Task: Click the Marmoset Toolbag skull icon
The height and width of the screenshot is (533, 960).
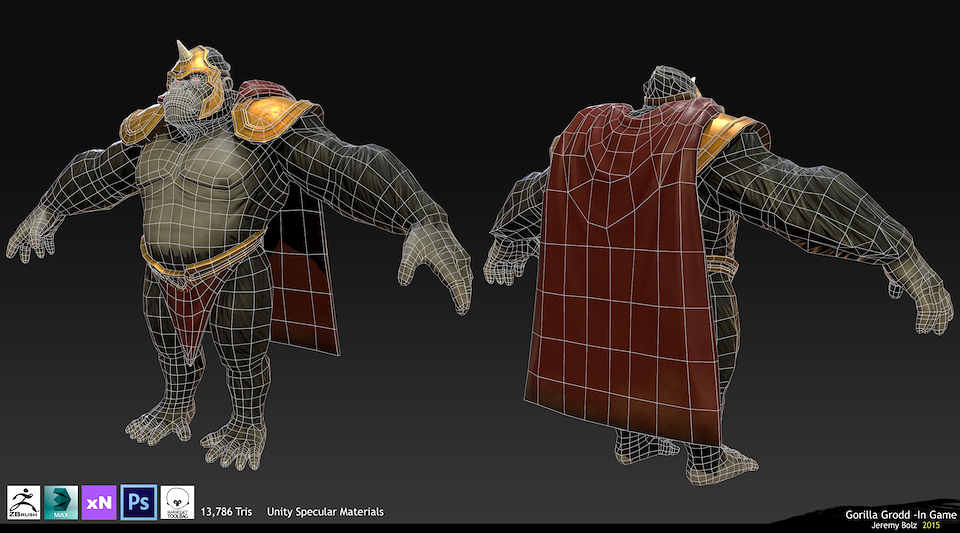Action: coord(178,502)
